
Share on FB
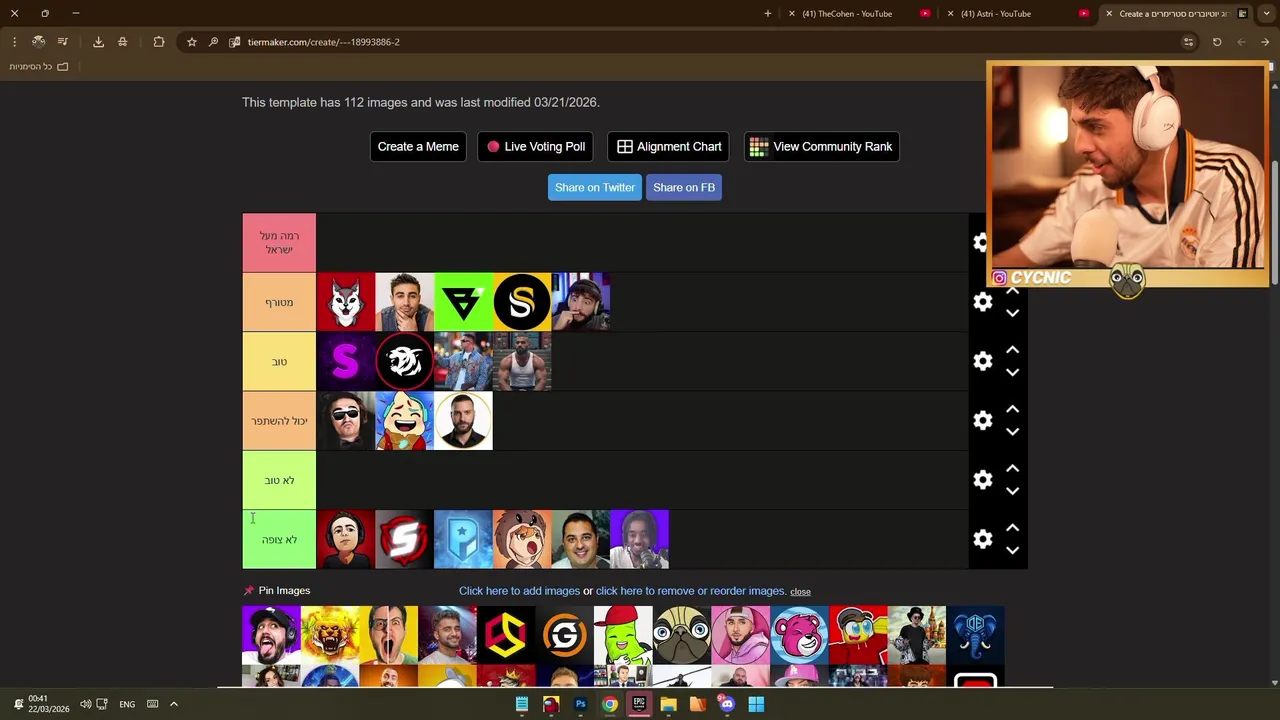point(684,187)
